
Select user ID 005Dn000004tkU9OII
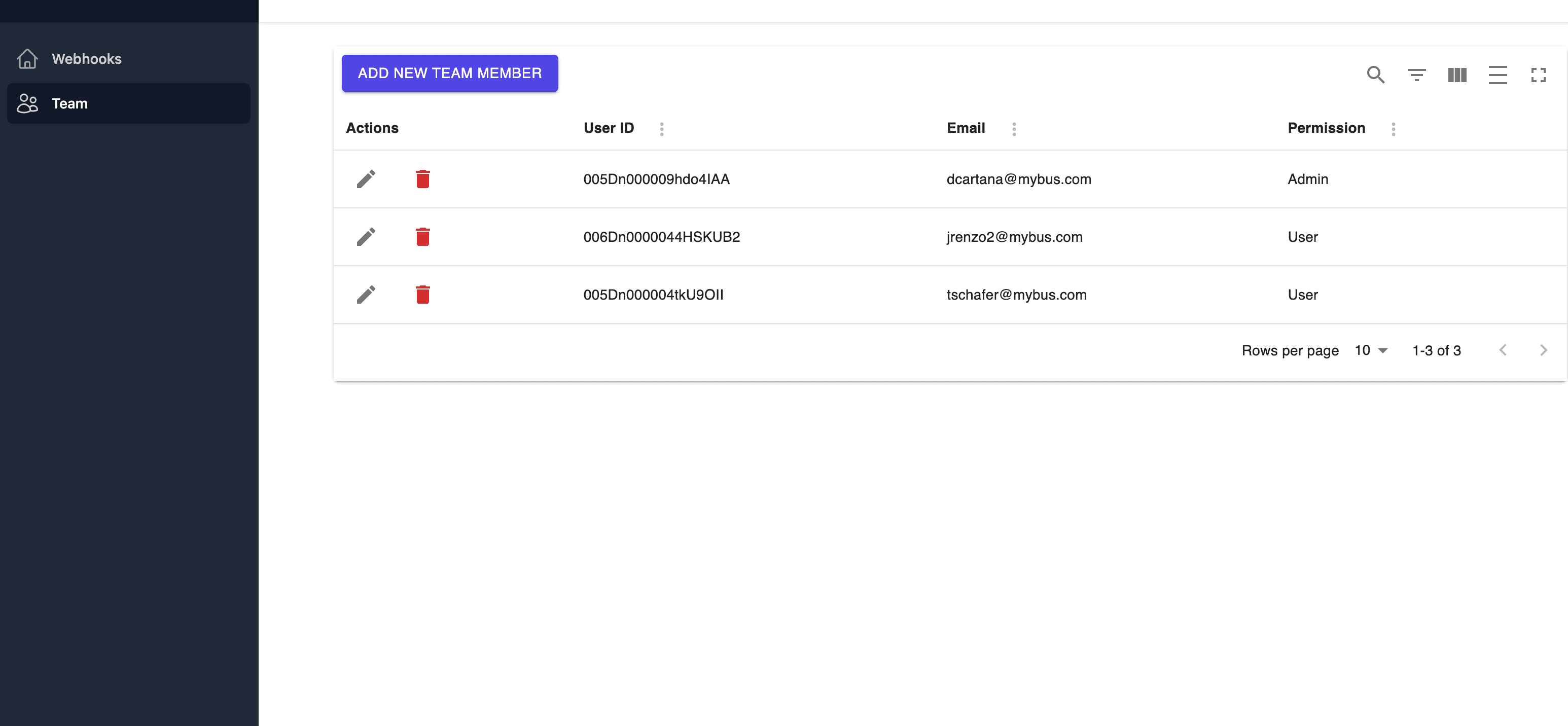click(653, 295)
